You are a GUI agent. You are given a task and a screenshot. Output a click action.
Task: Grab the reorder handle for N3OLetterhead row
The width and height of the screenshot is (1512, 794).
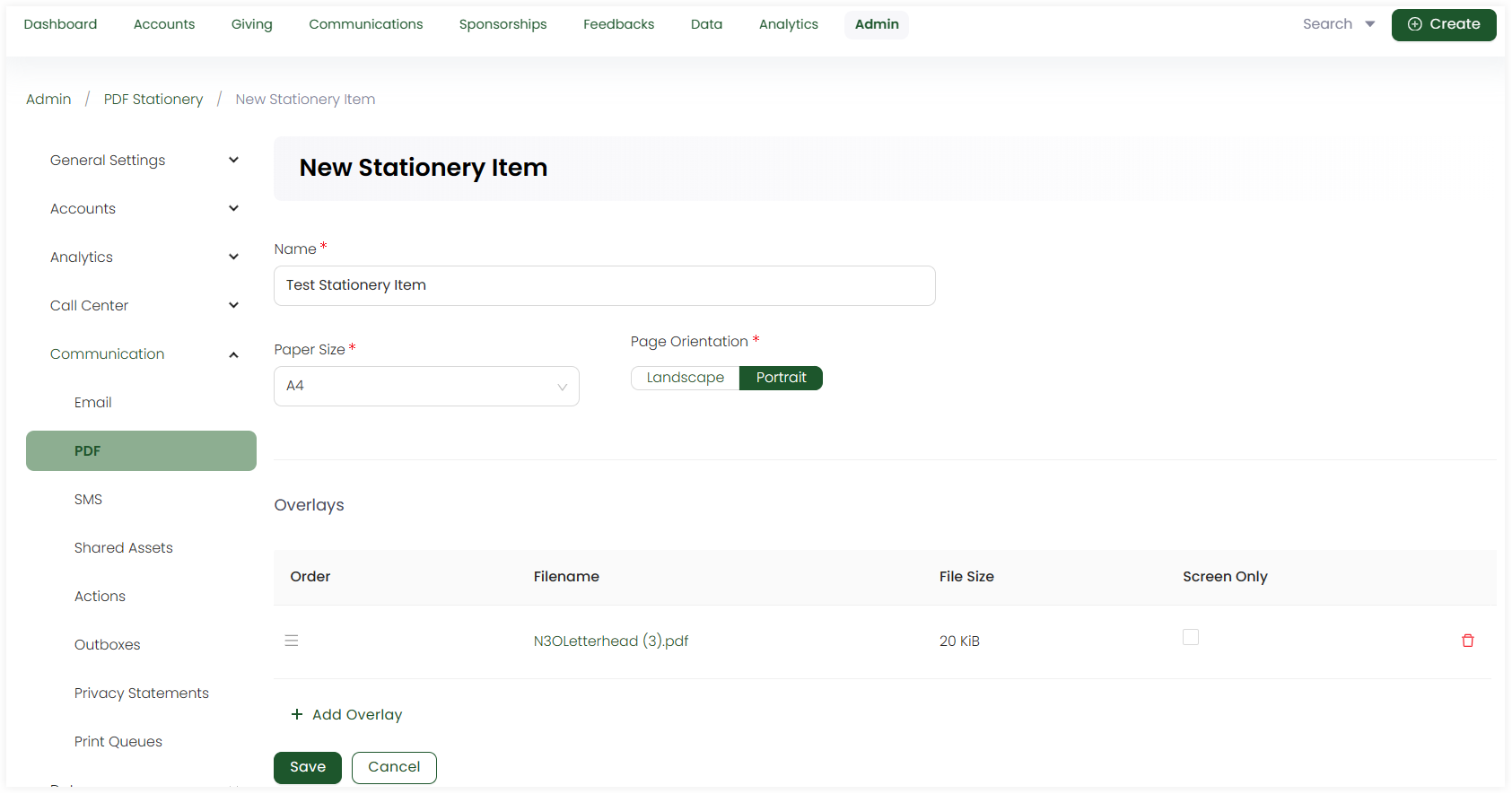pos(292,641)
